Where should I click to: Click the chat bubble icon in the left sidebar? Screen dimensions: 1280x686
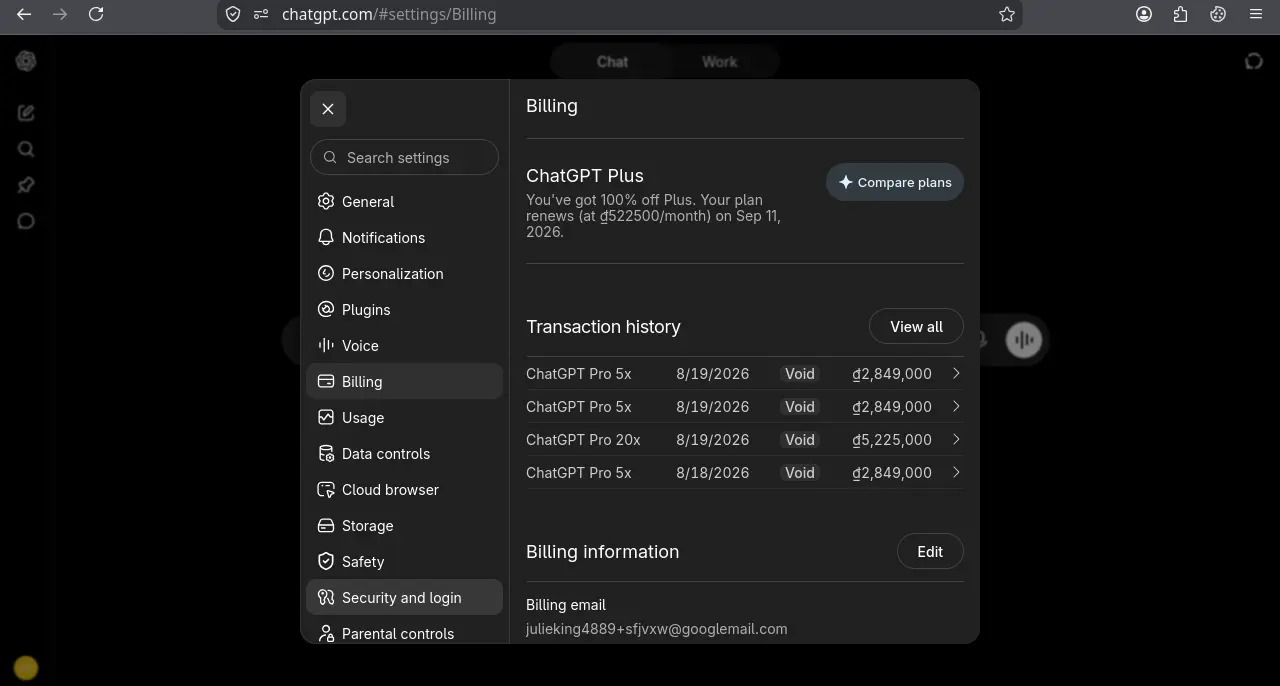pos(26,221)
